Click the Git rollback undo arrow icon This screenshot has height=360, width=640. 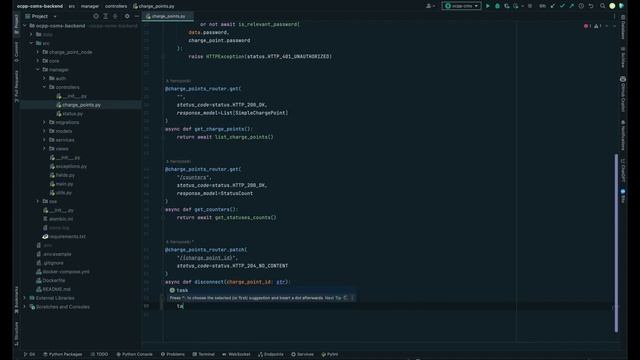coord(591,6)
